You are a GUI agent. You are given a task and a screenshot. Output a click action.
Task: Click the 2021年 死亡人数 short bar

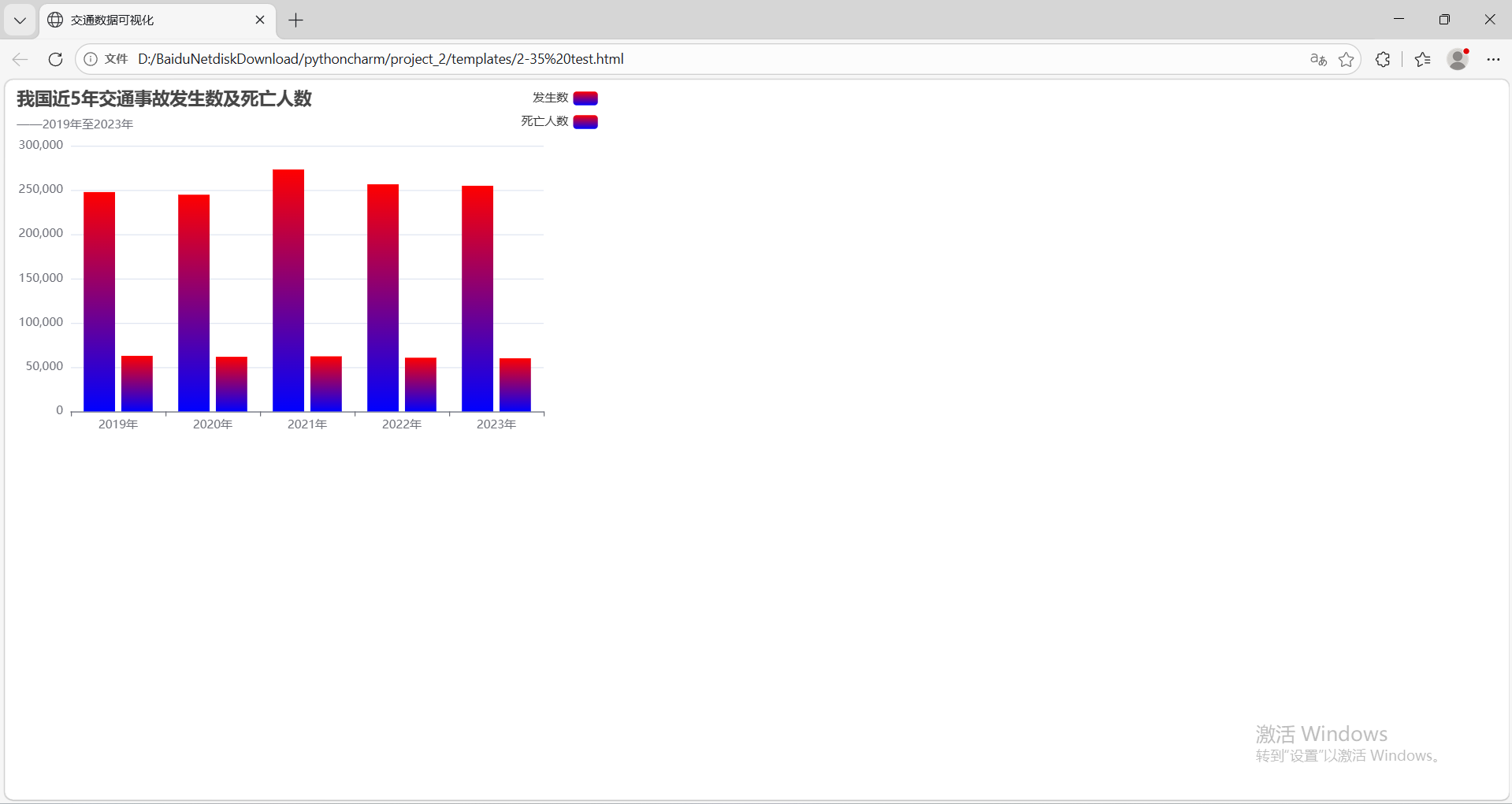[326, 383]
